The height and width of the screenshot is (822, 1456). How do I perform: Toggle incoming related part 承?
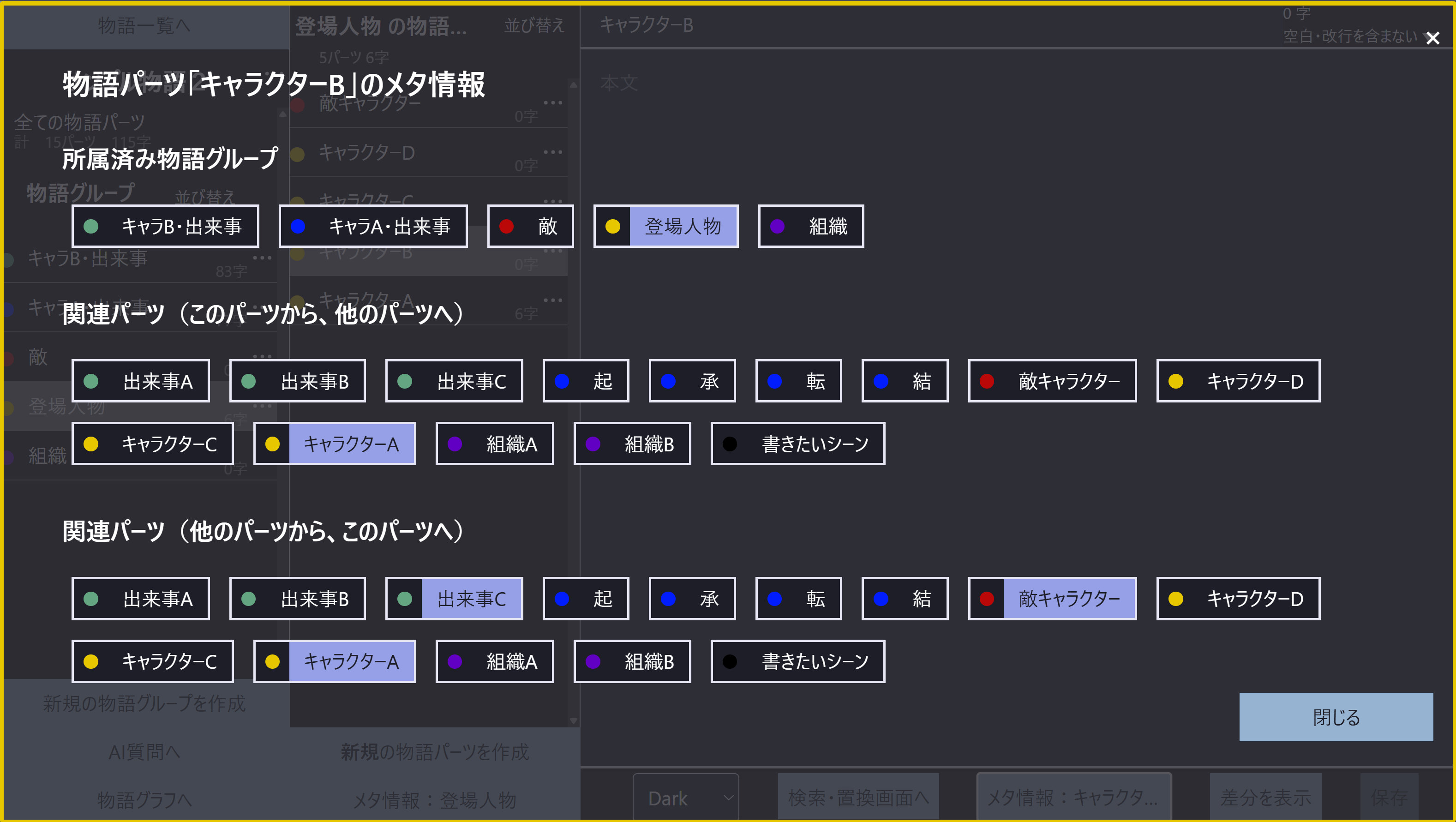[x=692, y=599]
